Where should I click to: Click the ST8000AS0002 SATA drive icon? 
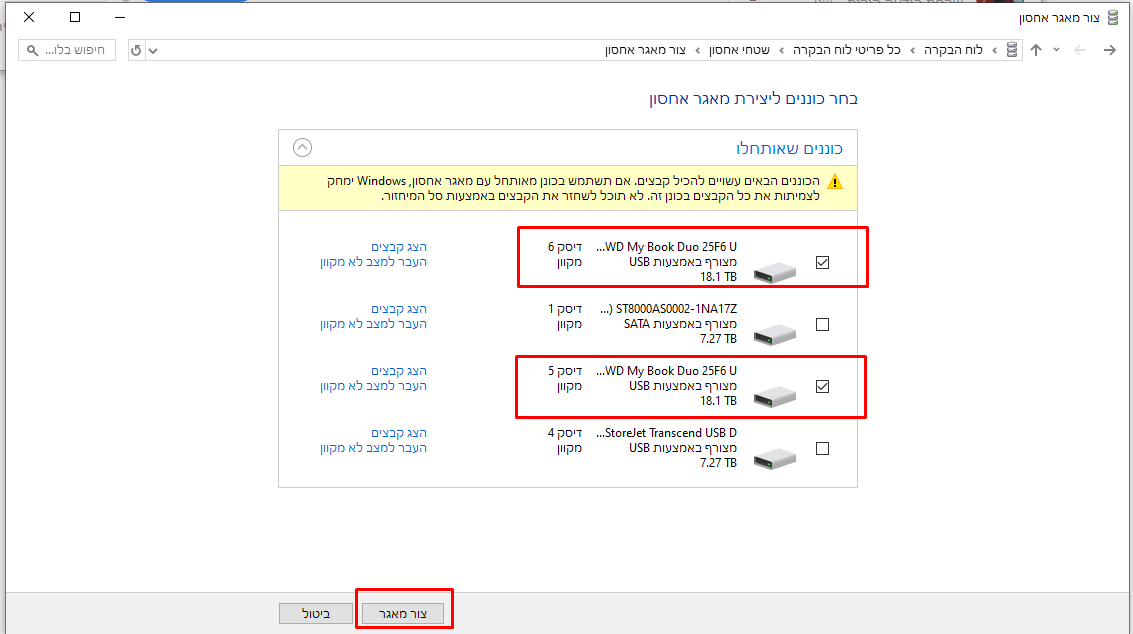tap(775, 334)
